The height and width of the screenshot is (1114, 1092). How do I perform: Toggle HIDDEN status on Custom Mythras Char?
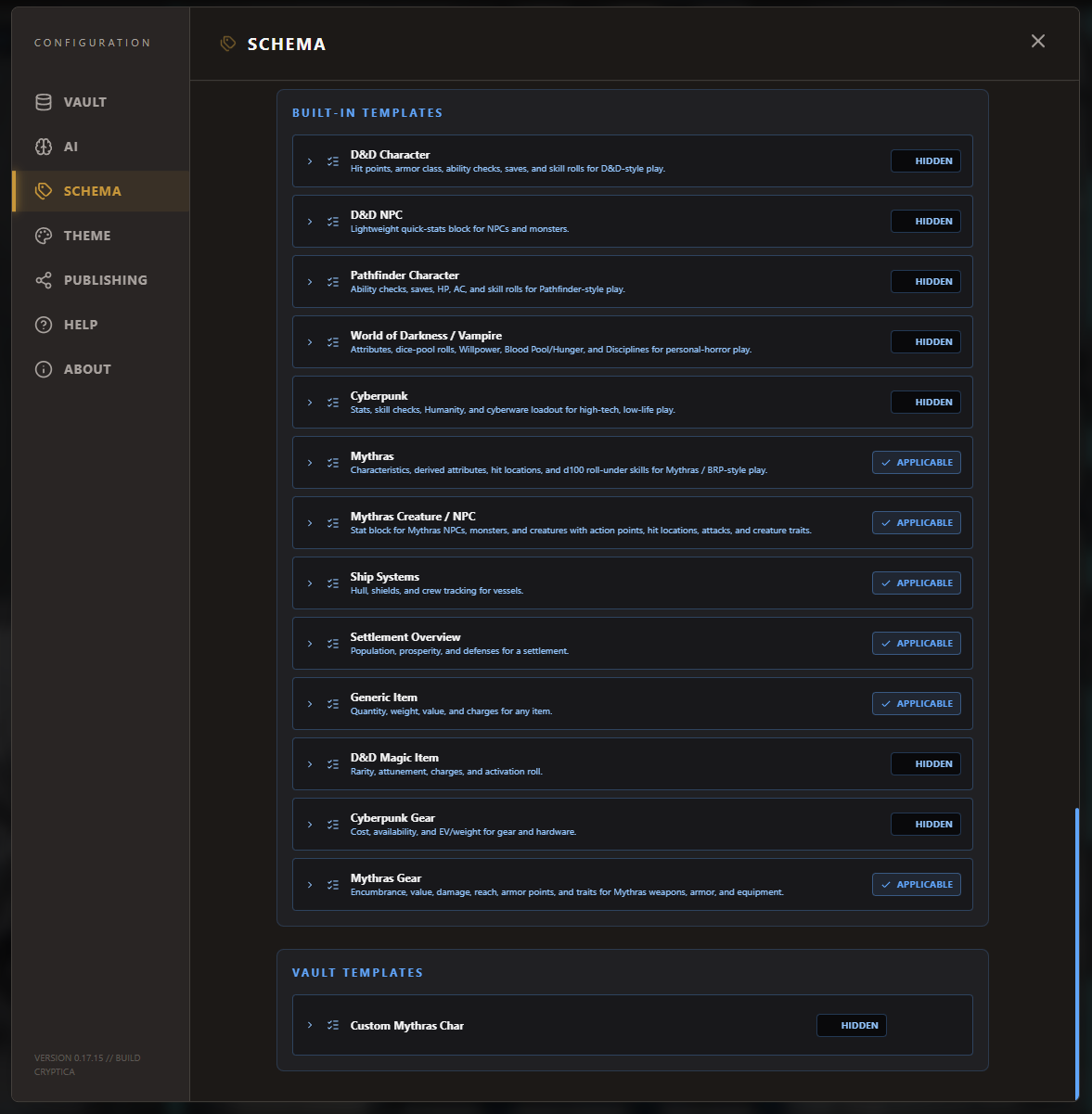pos(852,1025)
